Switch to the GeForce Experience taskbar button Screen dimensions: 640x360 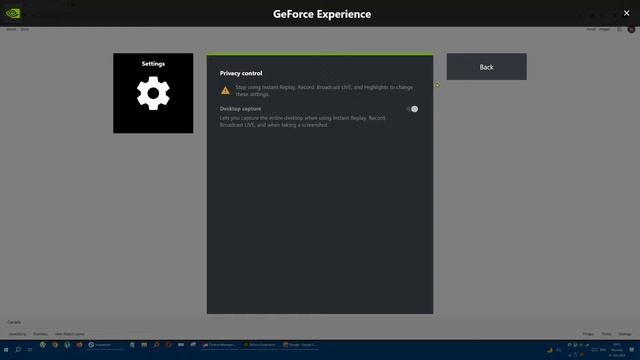(260, 345)
